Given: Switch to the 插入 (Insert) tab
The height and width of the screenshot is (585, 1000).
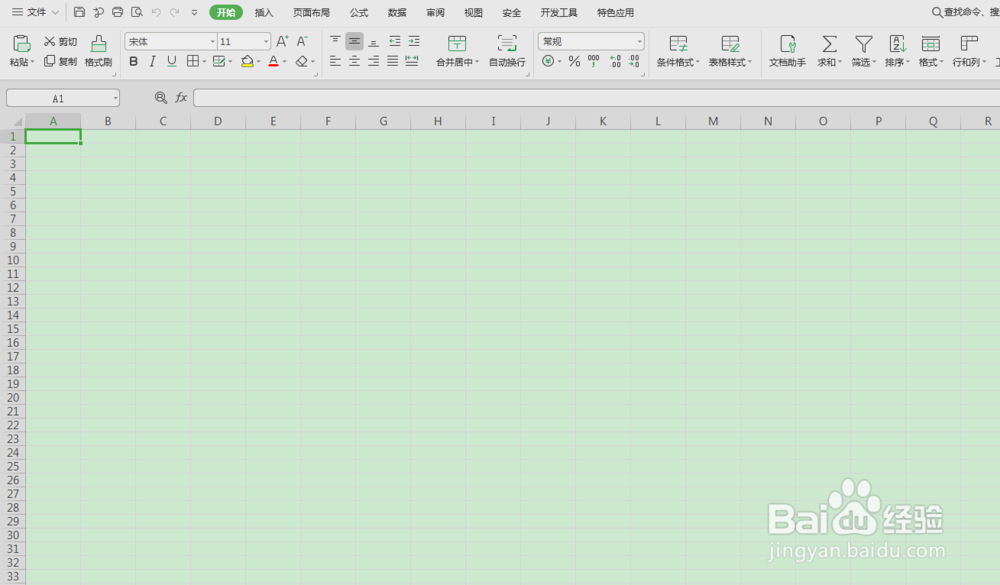Looking at the screenshot, I should pyautogui.click(x=263, y=13).
